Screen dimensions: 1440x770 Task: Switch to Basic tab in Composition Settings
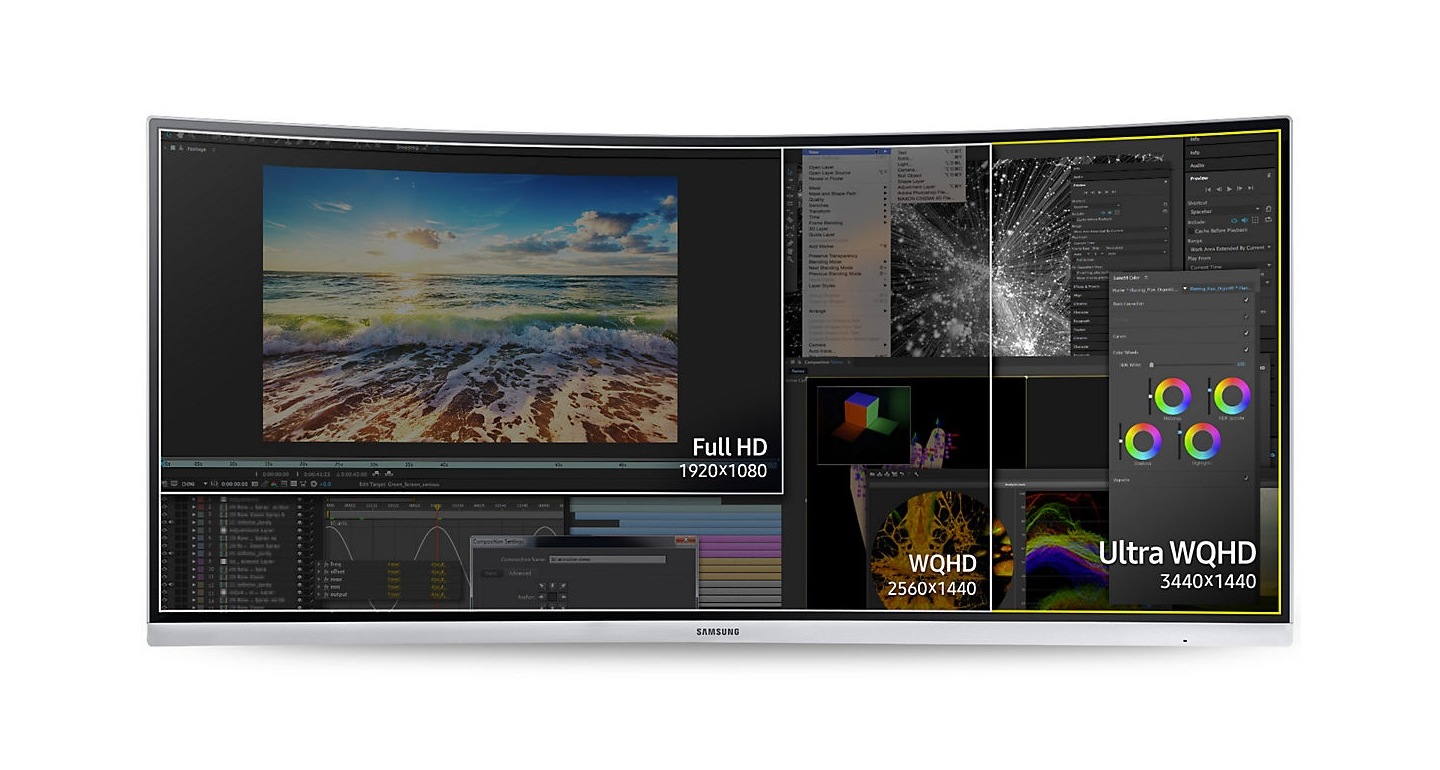tap(491, 573)
